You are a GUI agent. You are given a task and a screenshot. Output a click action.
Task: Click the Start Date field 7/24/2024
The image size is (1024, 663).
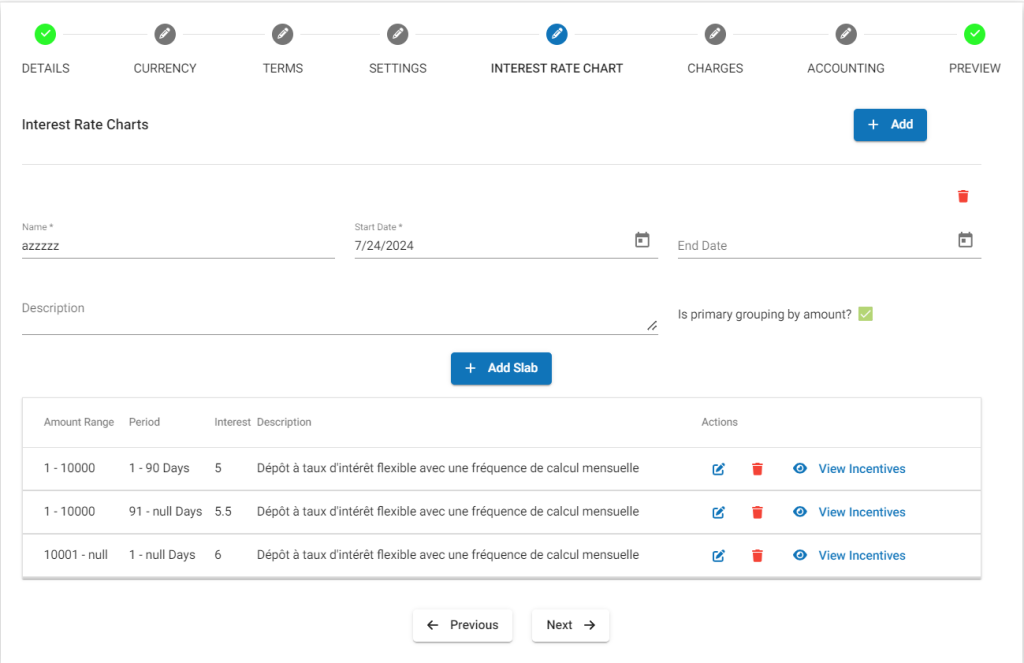(493, 246)
